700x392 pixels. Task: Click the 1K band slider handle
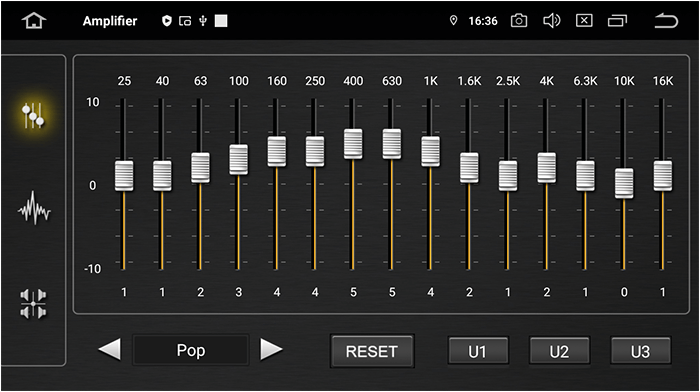[x=430, y=152]
